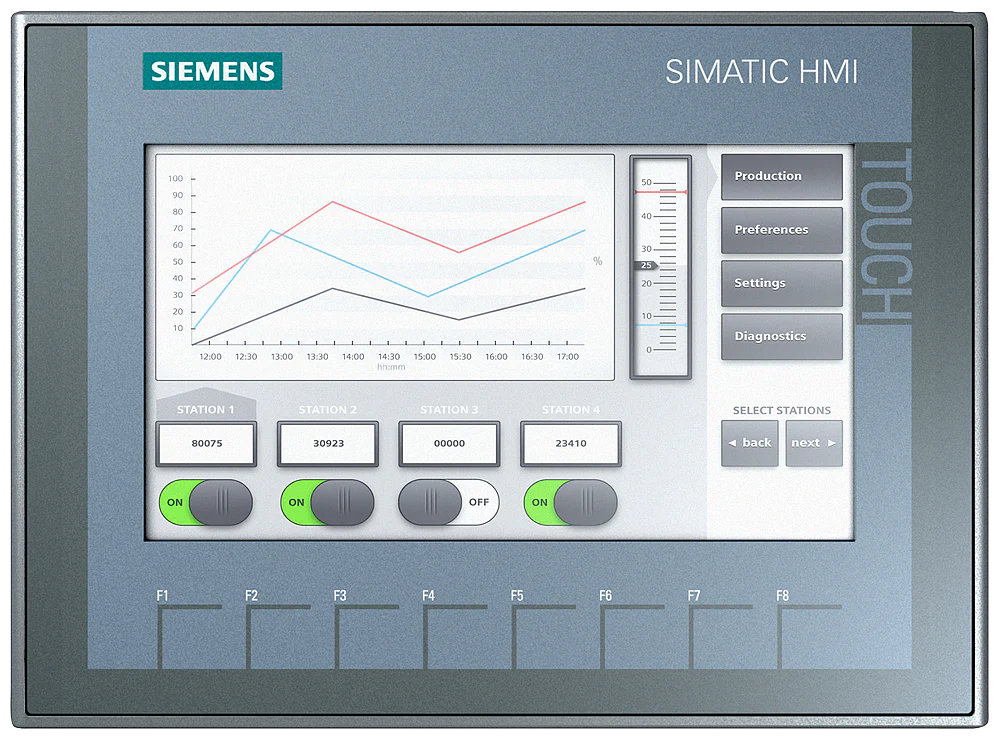1000x740 pixels.
Task: Disable the Station 4 switch
Action: pos(569,503)
